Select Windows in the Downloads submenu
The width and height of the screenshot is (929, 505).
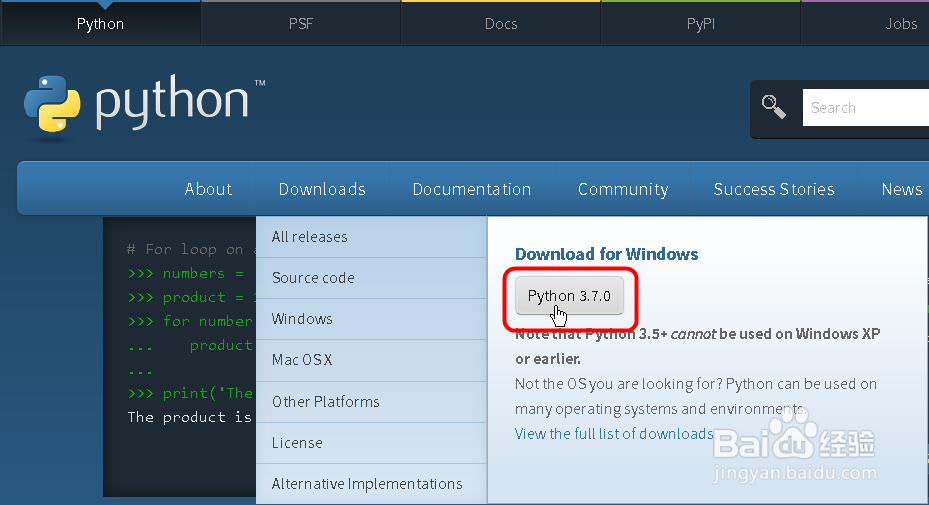[302, 319]
